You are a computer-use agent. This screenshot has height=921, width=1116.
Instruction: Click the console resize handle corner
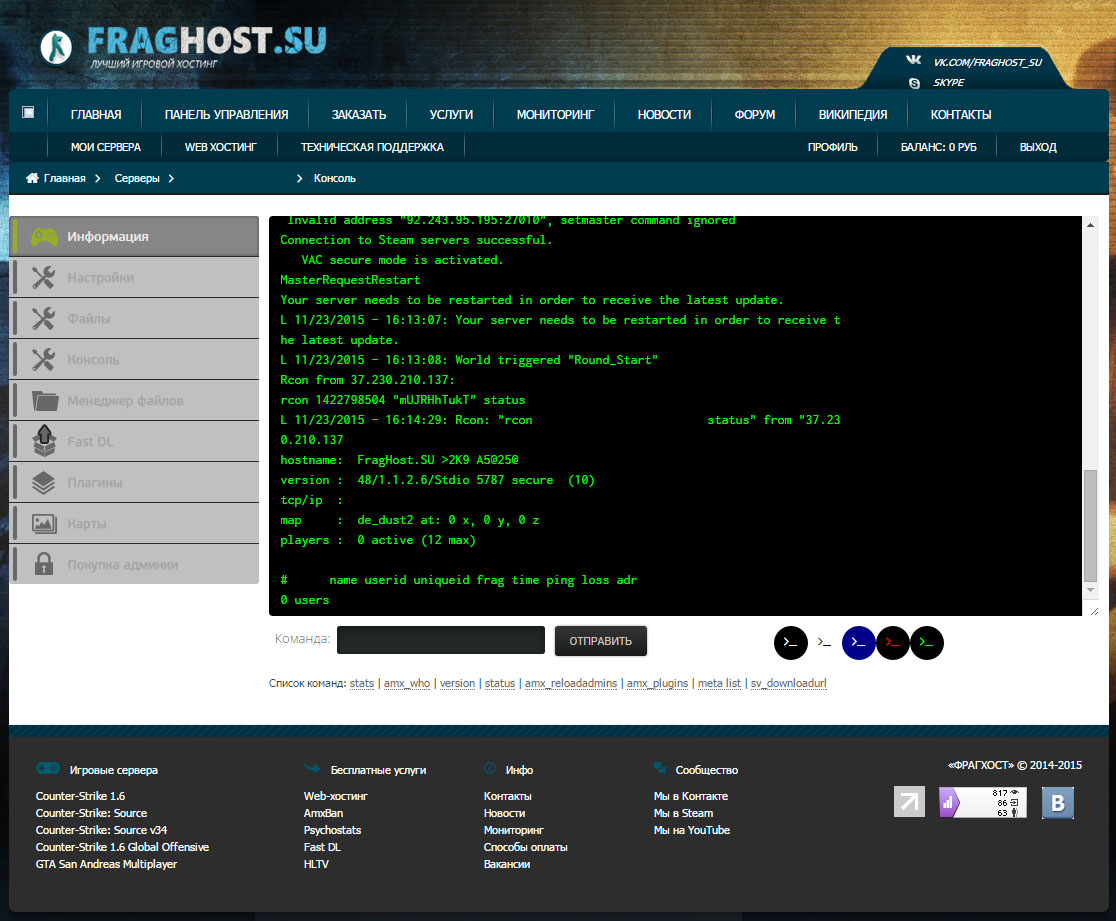pos(1094,611)
